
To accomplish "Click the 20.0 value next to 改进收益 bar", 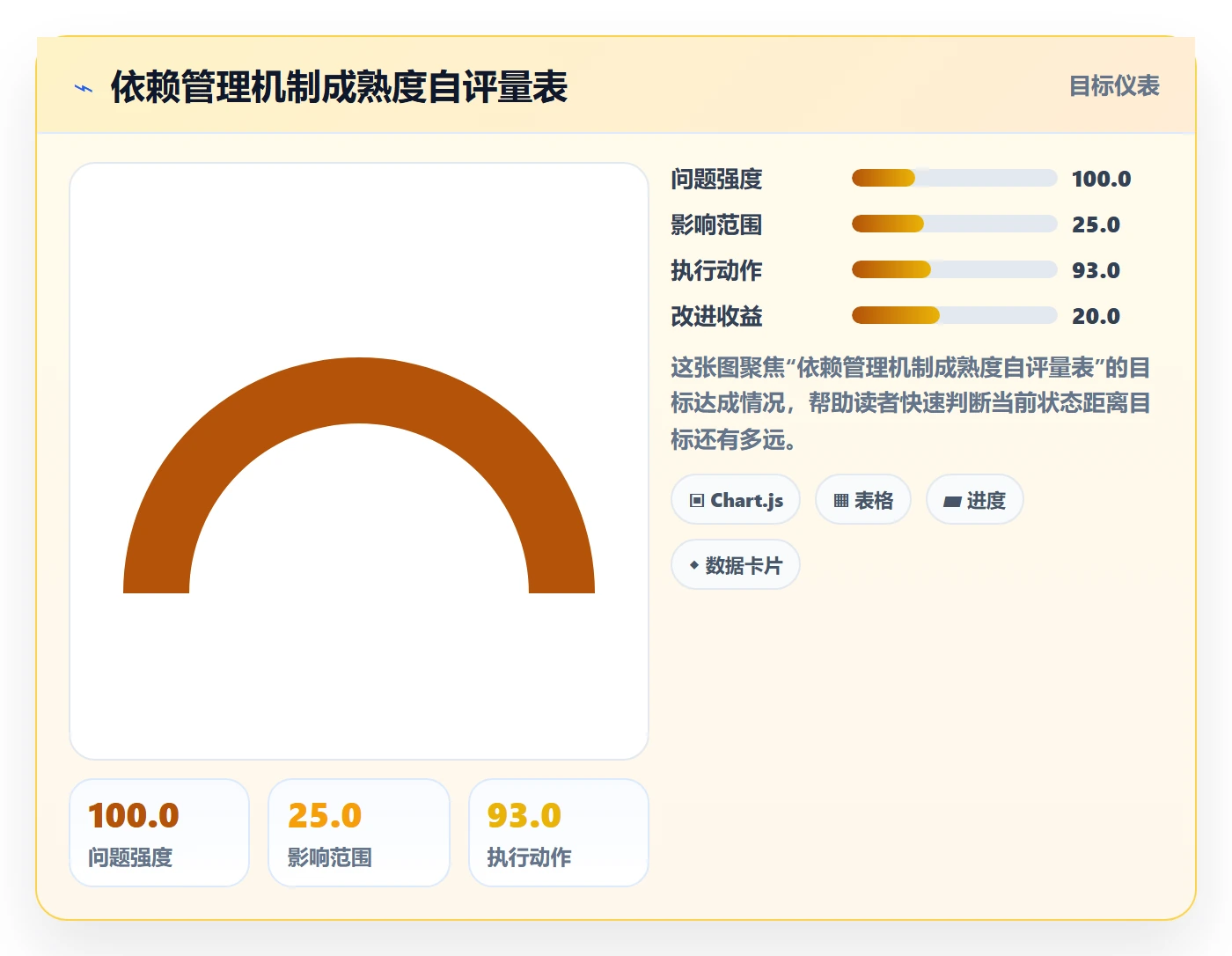I will (1096, 316).
